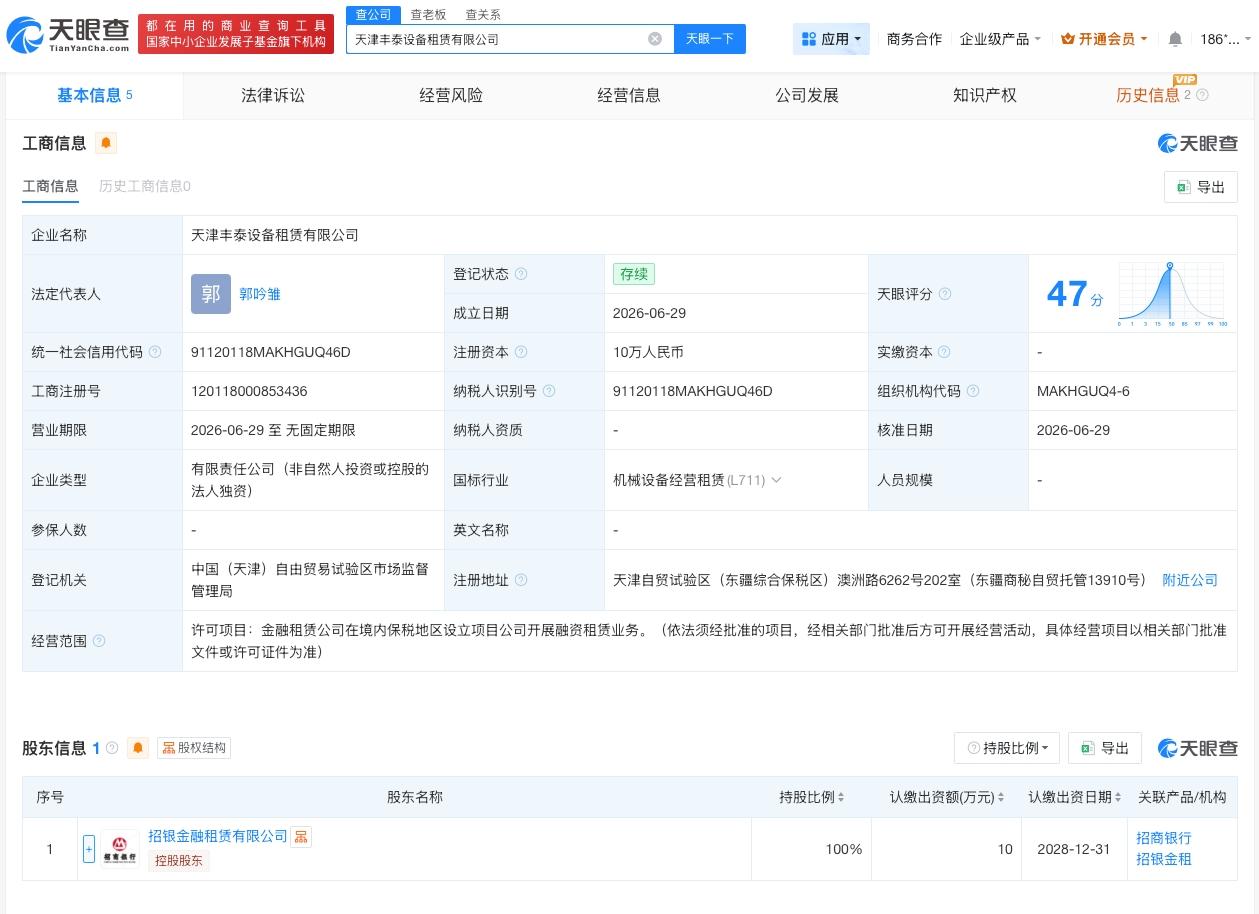The width and height of the screenshot is (1259, 914).
Task: Select 历史工商信息0 sub-tab
Action: (145, 186)
